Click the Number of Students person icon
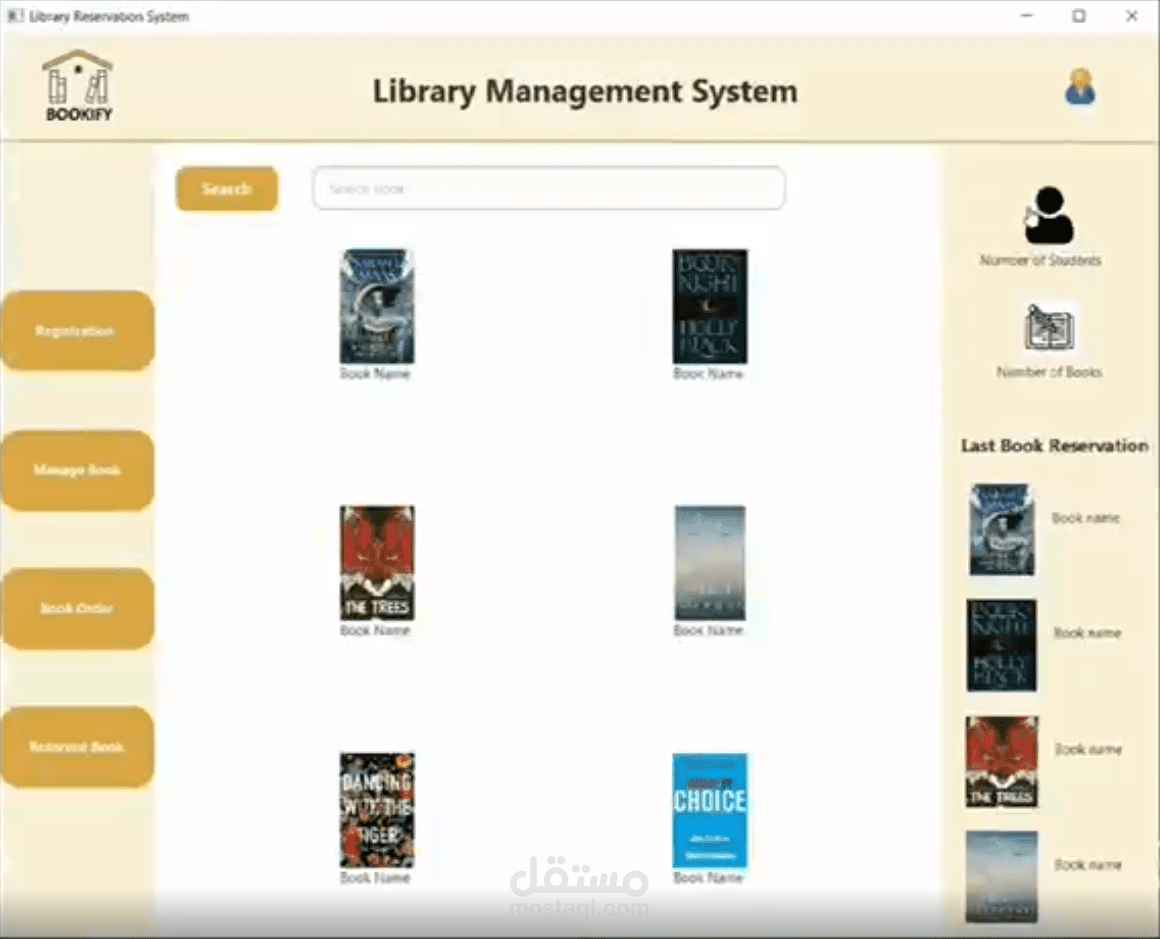Viewport: 1160px width, 939px height. tap(1048, 215)
